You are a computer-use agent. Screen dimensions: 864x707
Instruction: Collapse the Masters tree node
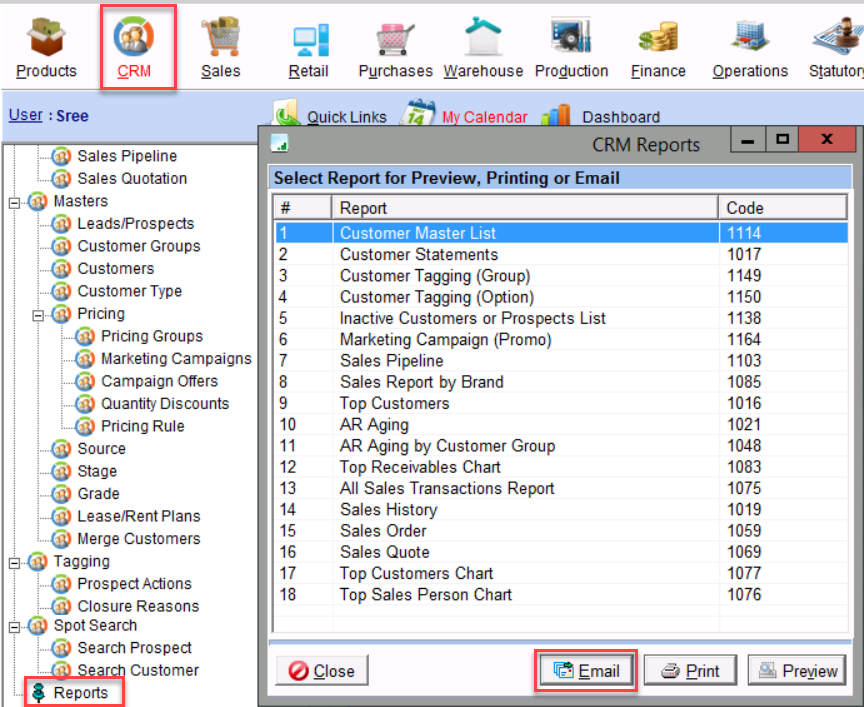15,202
